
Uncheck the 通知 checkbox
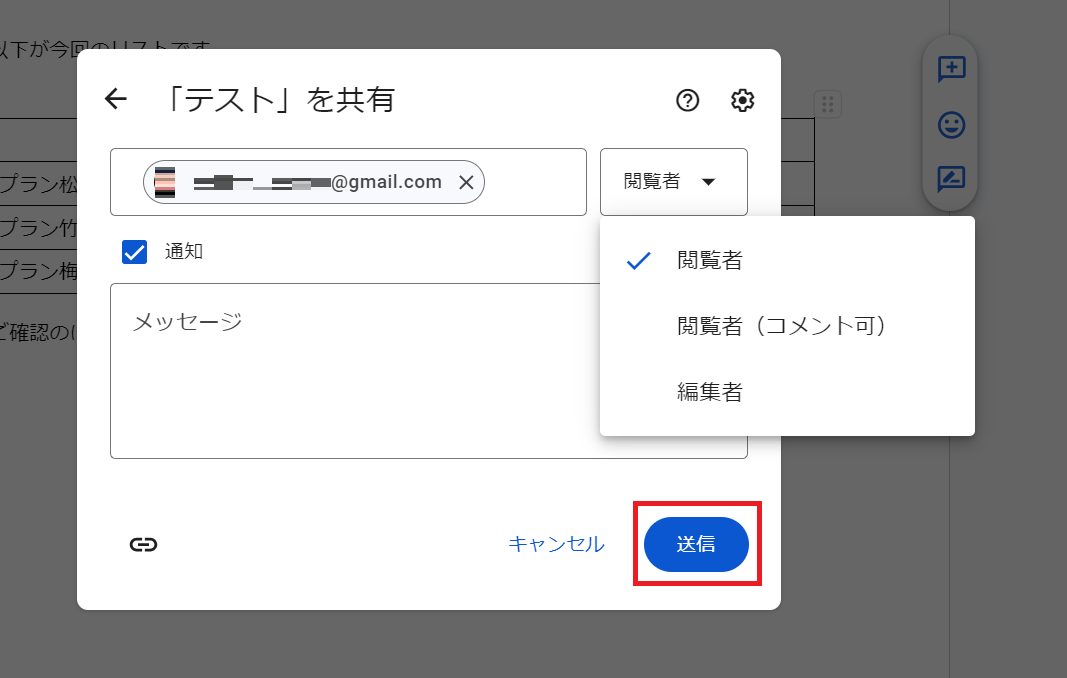[134, 251]
